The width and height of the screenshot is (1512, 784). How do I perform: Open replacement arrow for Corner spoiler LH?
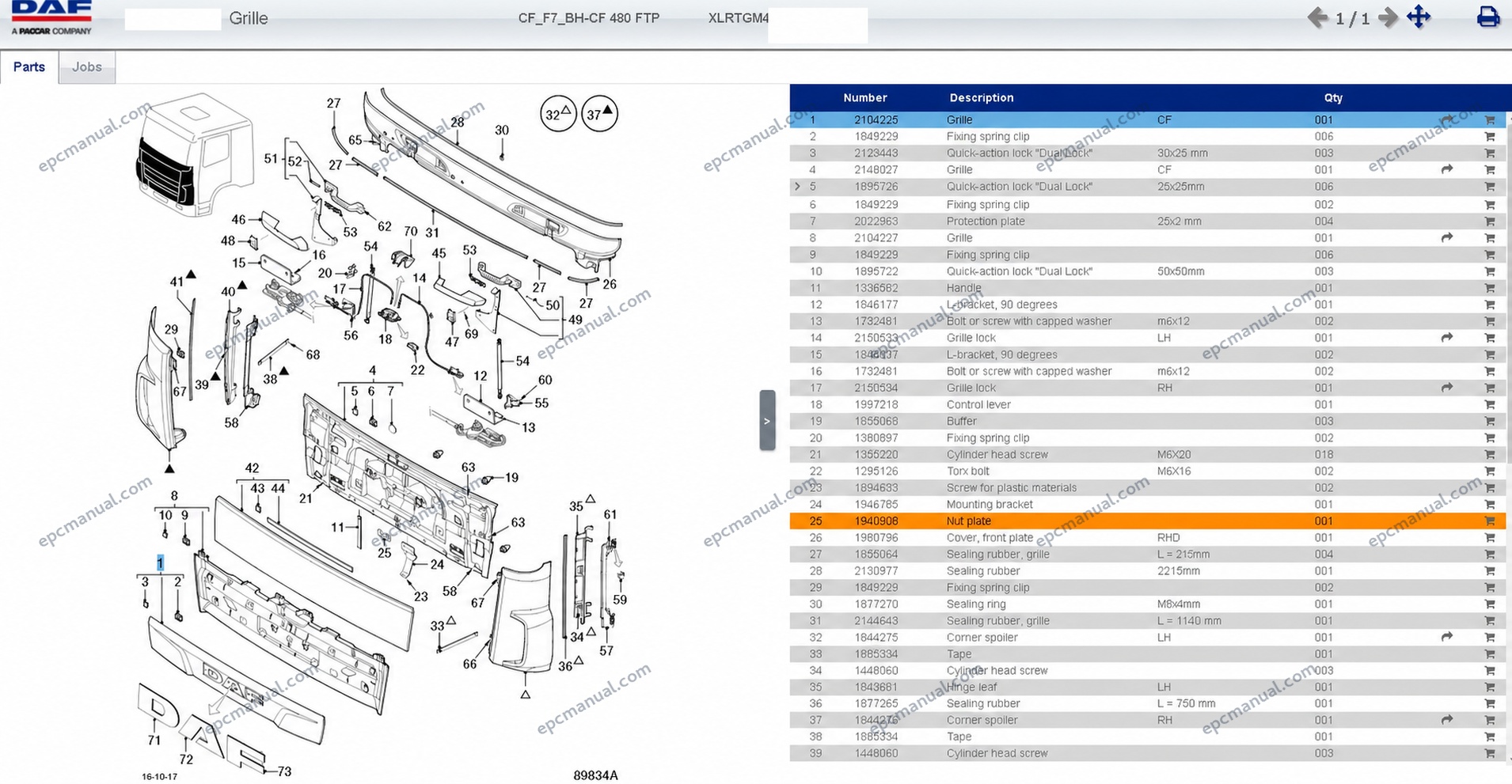1447,637
